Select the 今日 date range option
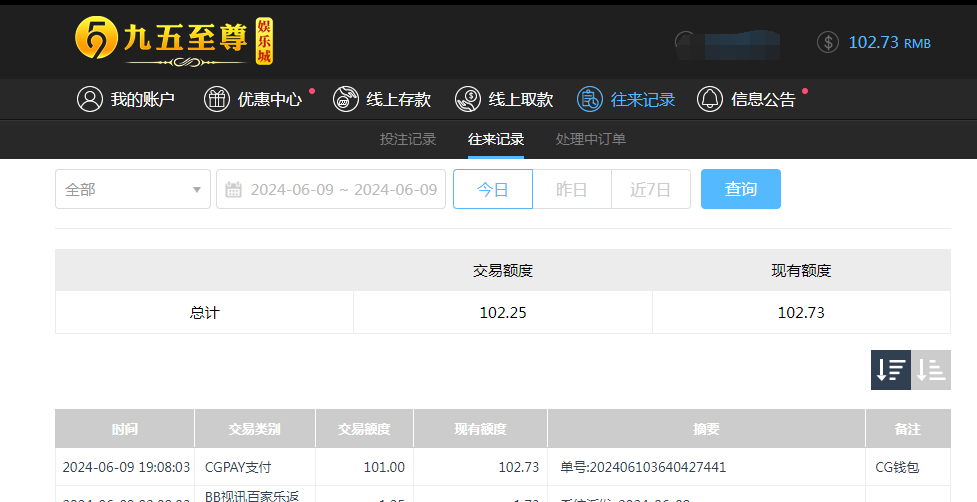 click(492, 189)
